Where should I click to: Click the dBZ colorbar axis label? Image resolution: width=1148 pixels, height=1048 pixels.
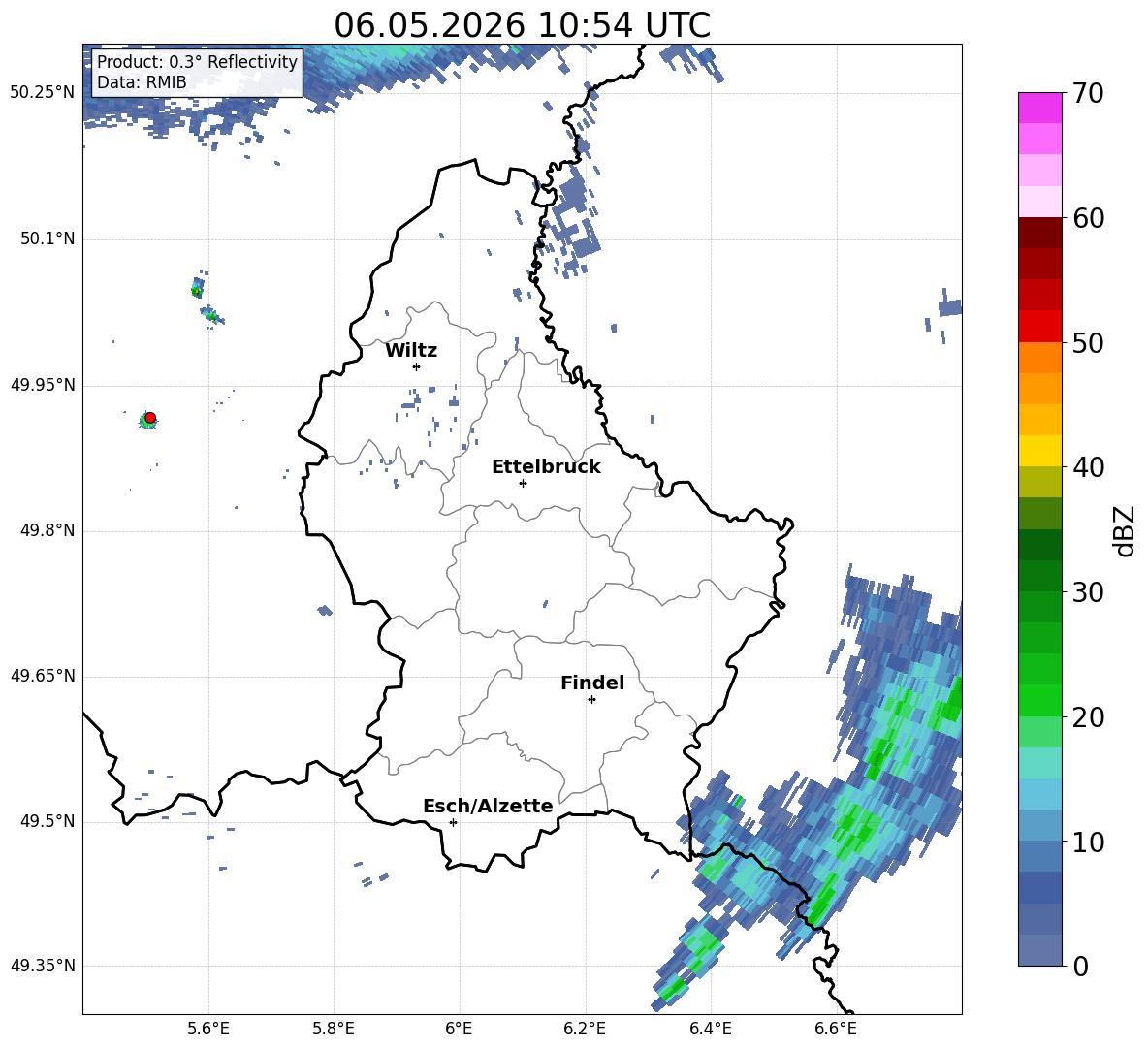tap(1125, 530)
